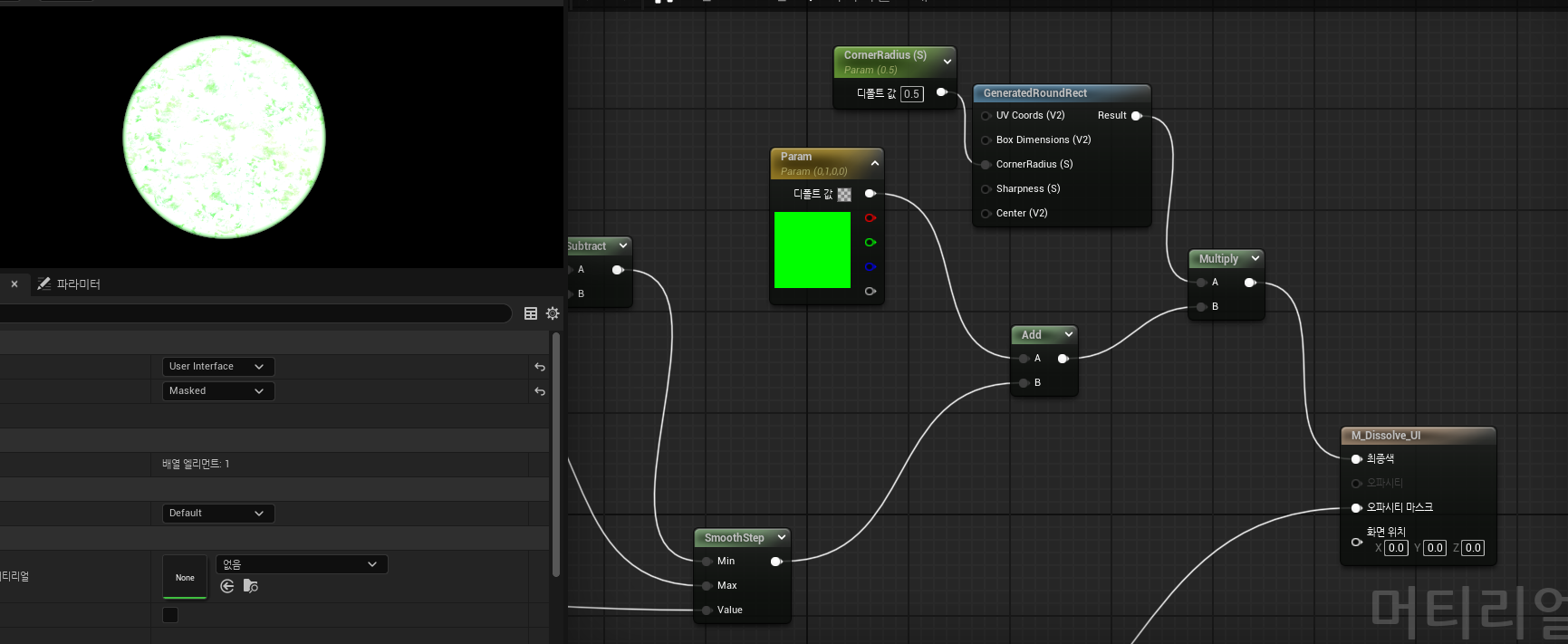Viewport: 1568px width, 644px height.
Task: Open the Default dropdown in the parameters panel
Action: point(218,514)
